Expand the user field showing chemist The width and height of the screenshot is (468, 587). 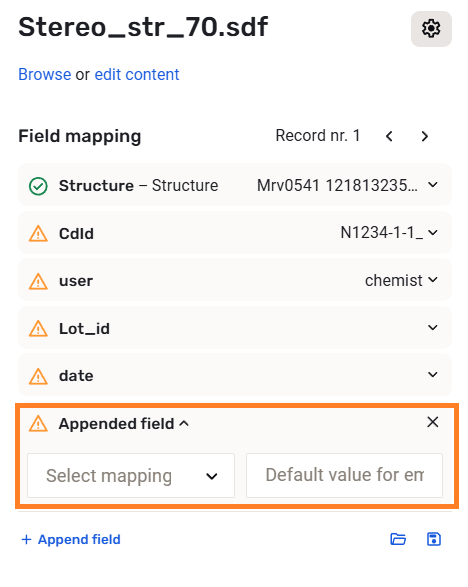click(x=235, y=280)
